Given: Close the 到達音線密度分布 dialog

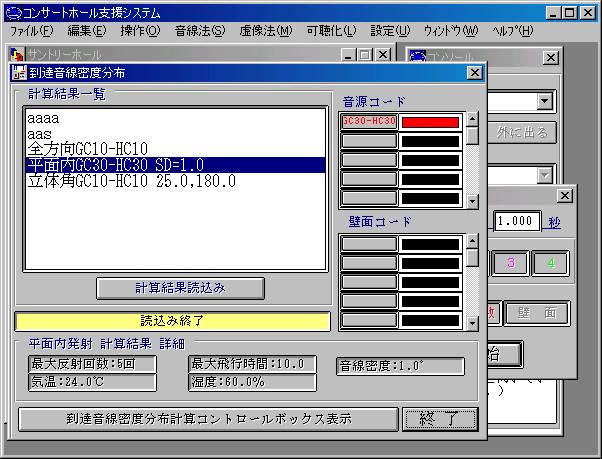Looking at the screenshot, I should tap(474, 73).
